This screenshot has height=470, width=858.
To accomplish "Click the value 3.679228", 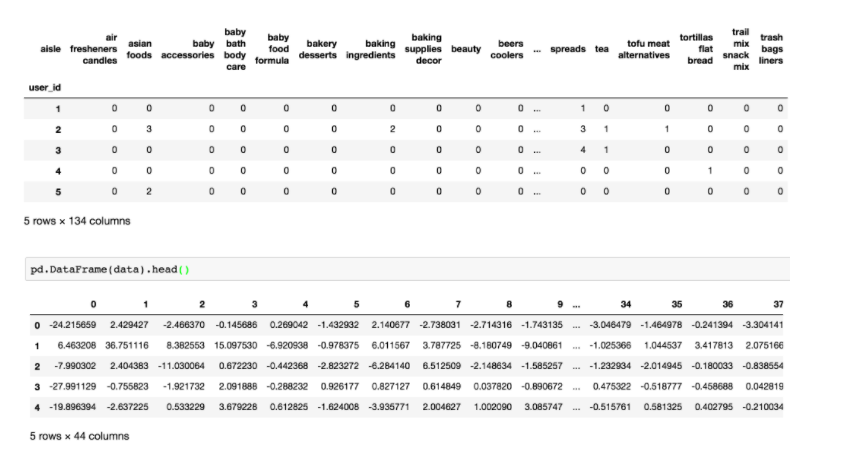I will click(238, 407).
